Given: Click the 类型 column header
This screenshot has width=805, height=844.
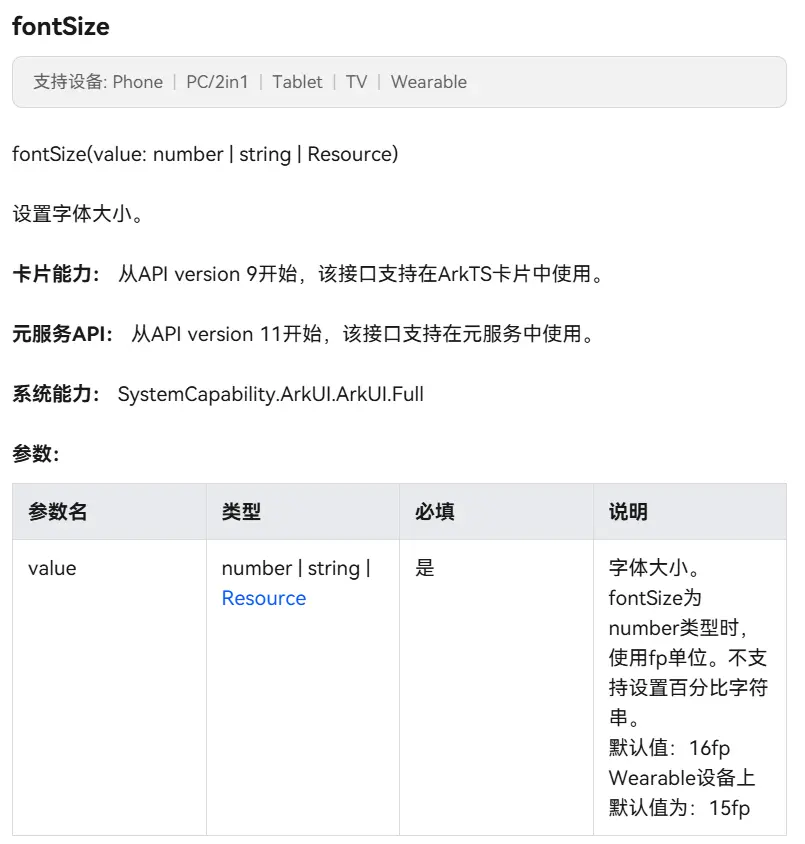Looking at the screenshot, I should (241, 512).
